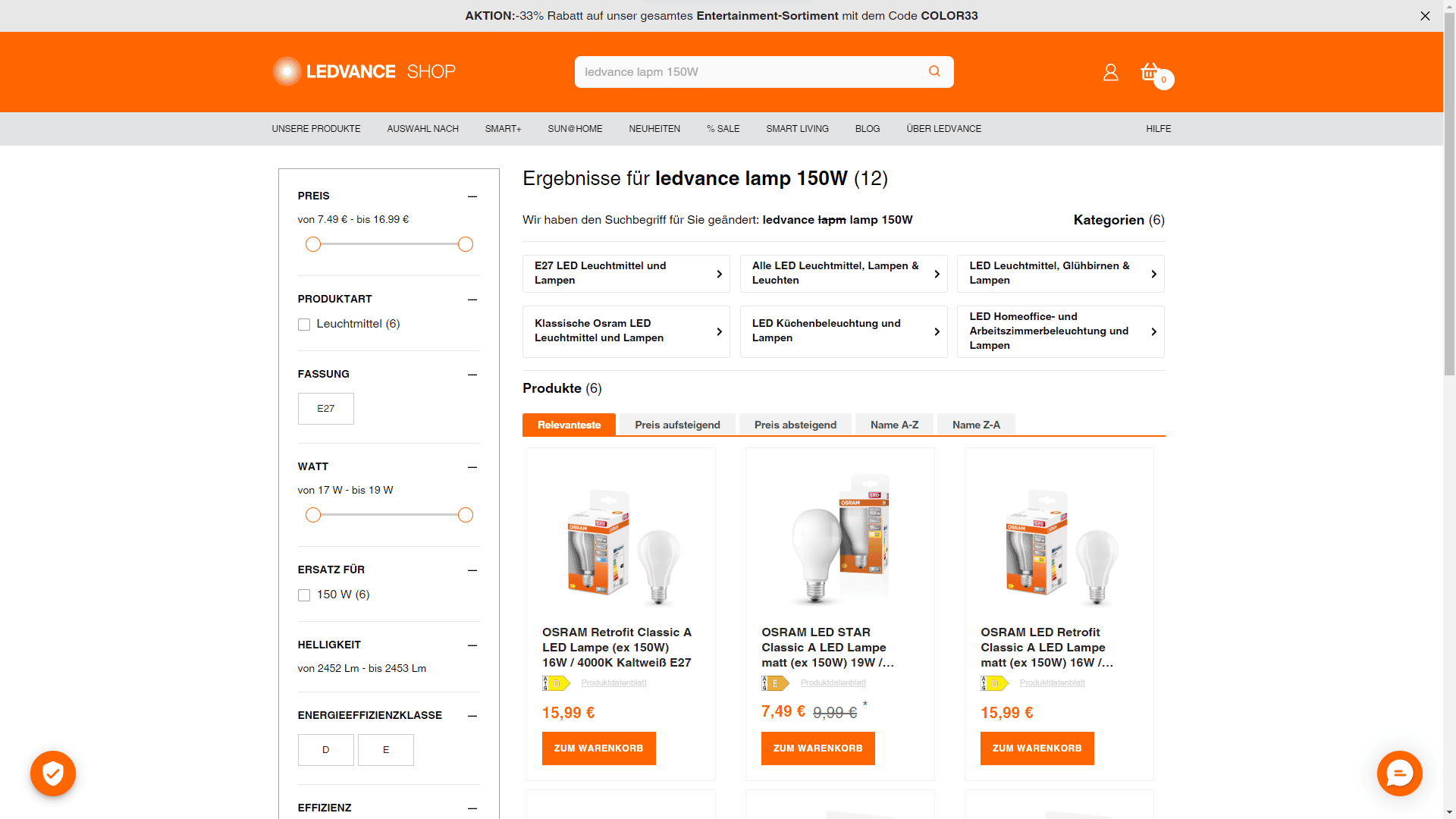Click the LEDVANCE Shop logo

(x=364, y=71)
